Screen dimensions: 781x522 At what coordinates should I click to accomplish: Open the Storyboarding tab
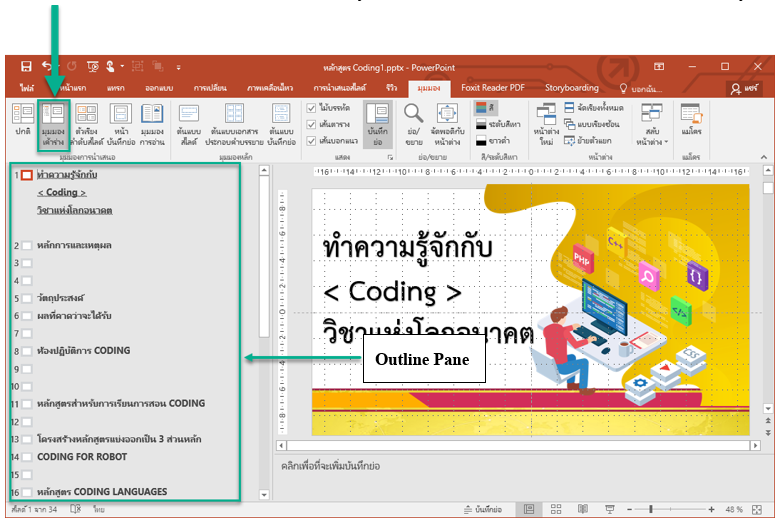571,88
